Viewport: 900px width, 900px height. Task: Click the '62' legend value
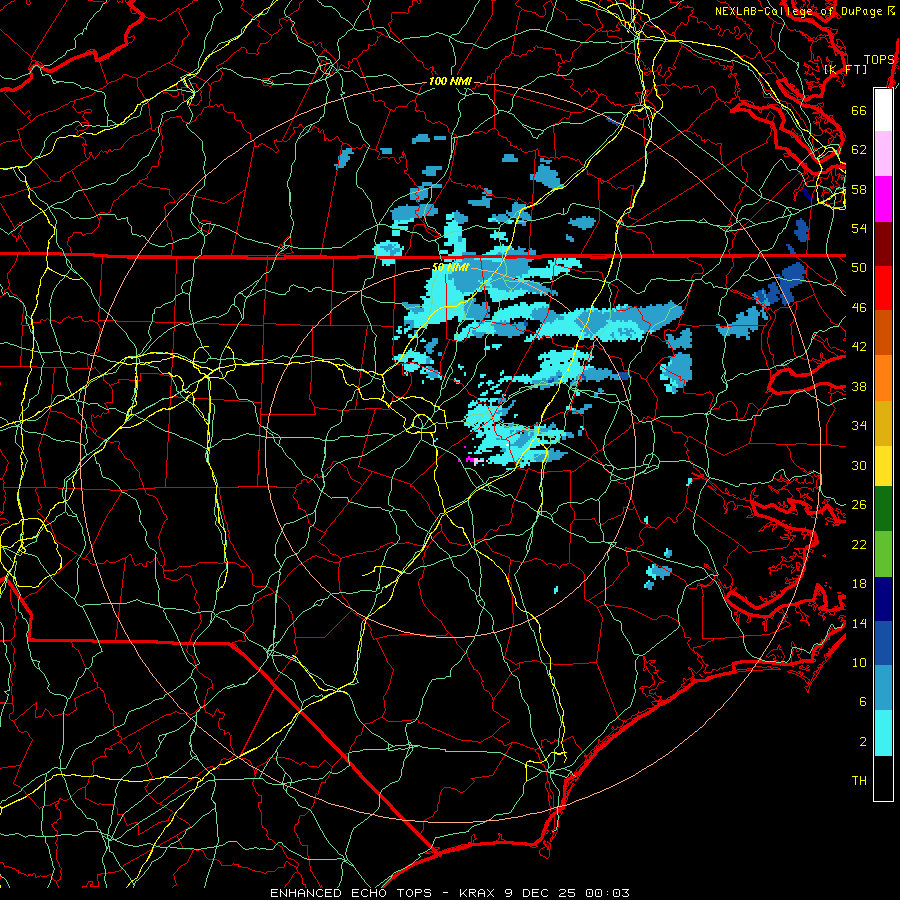(x=859, y=150)
